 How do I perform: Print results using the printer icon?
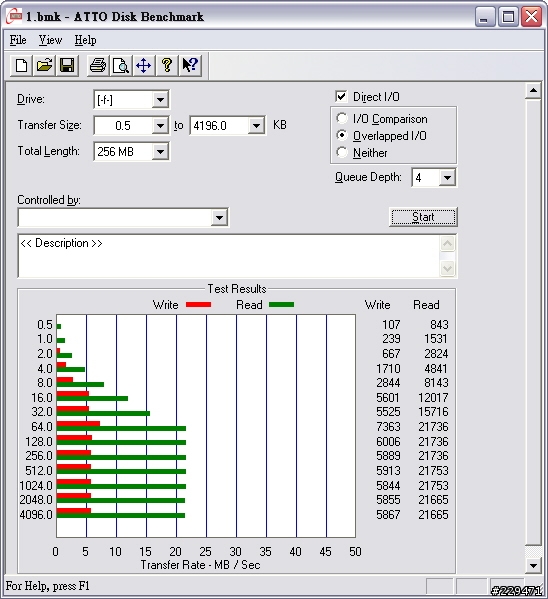98,65
